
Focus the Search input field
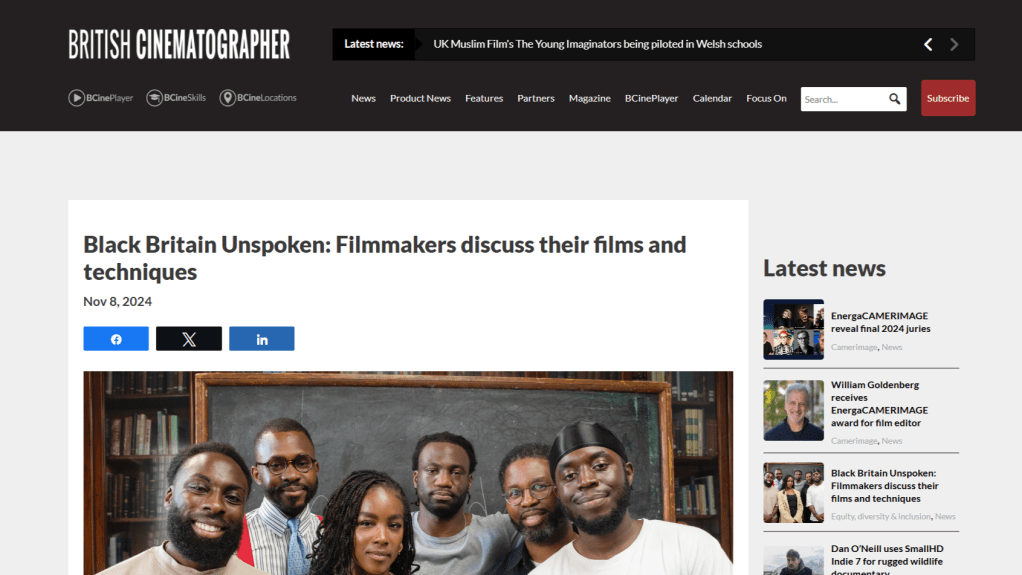[843, 99]
